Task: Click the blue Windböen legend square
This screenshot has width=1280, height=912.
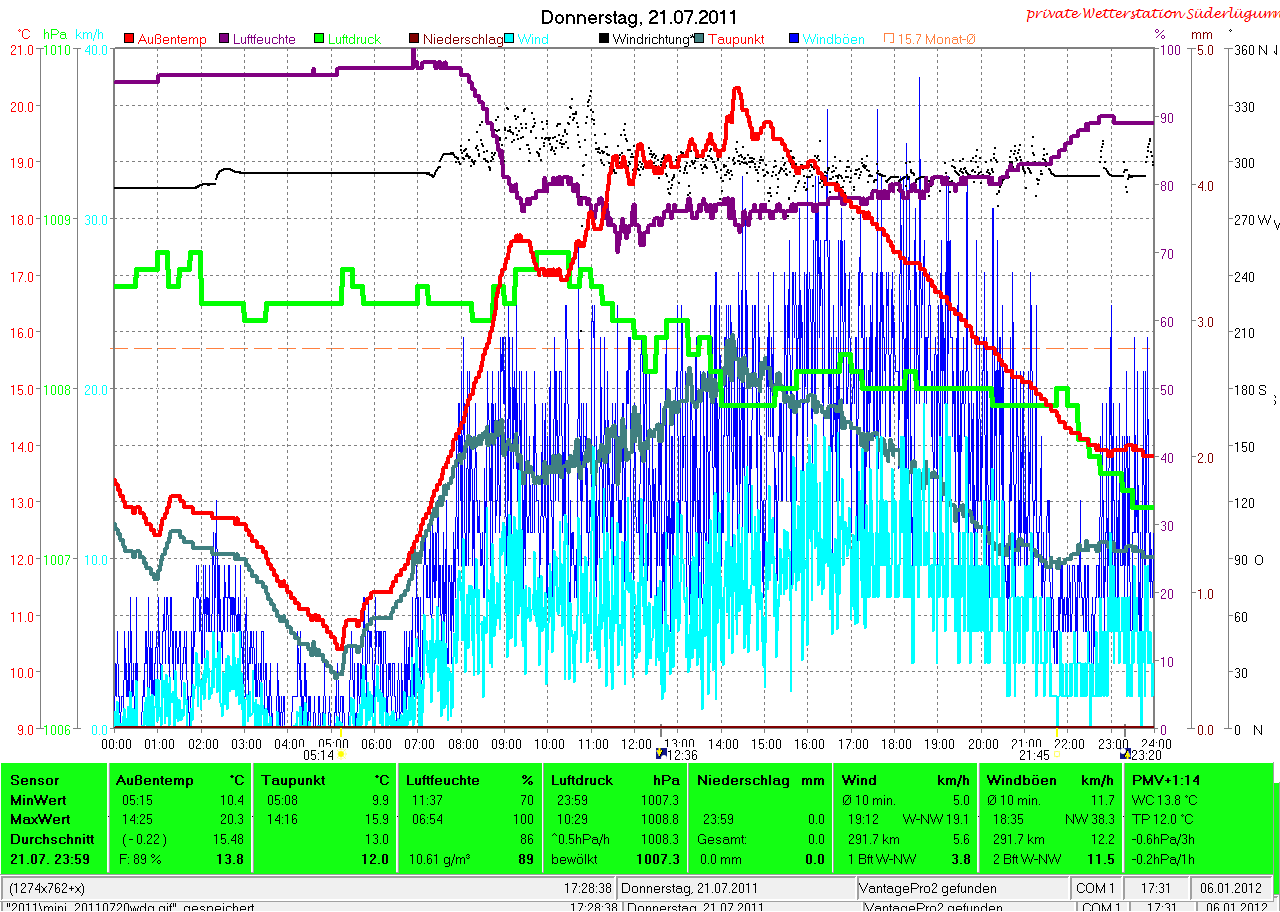Action: tap(794, 39)
